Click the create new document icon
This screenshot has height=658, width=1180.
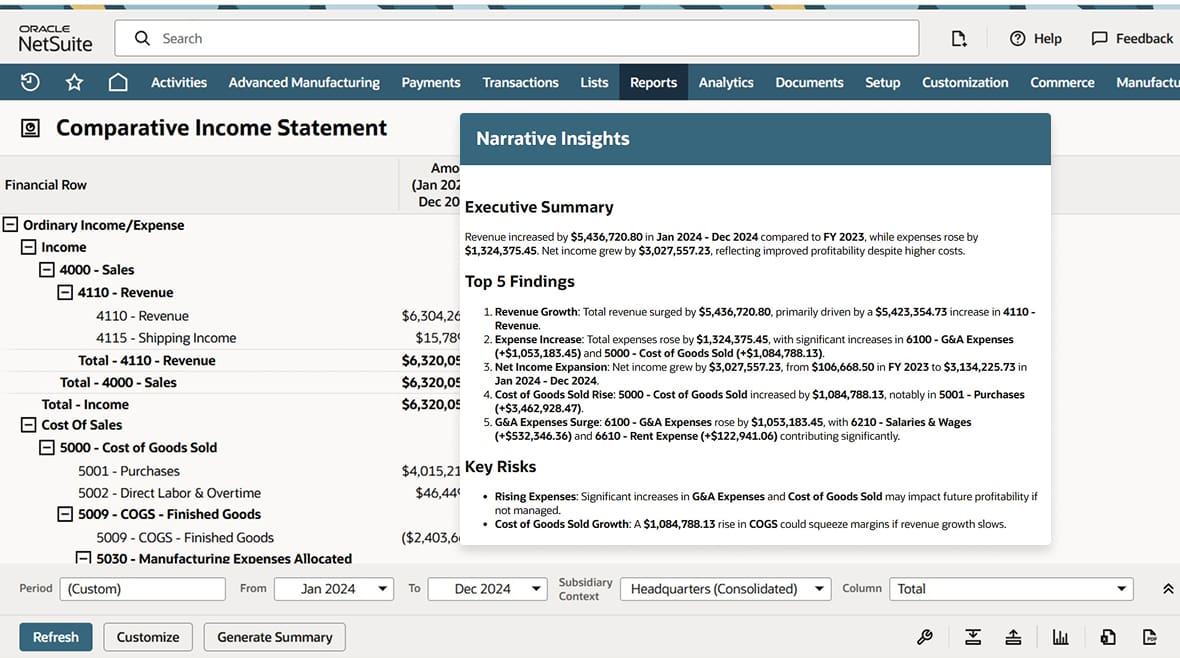pyautogui.click(x=958, y=38)
